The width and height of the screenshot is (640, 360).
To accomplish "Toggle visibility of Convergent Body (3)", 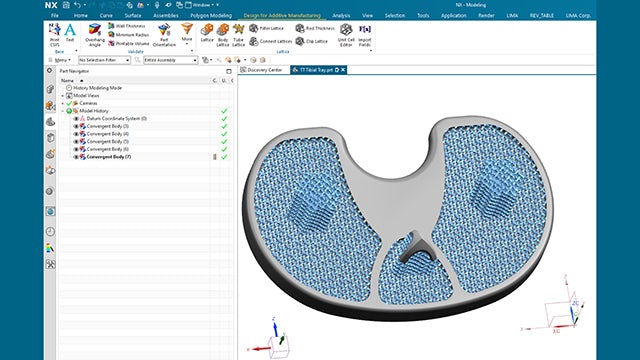I will click(x=76, y=126).
